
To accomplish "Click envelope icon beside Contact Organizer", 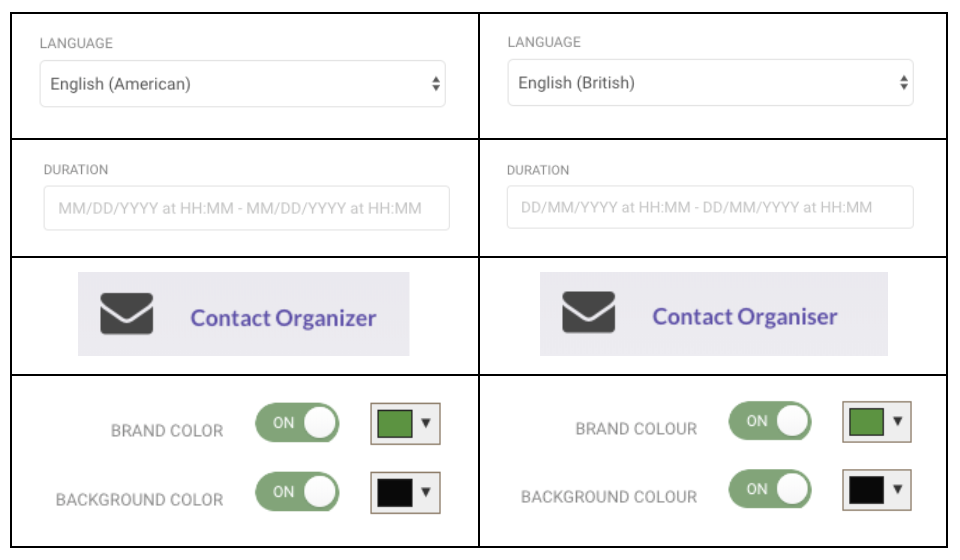I will [x=127, y=313].
